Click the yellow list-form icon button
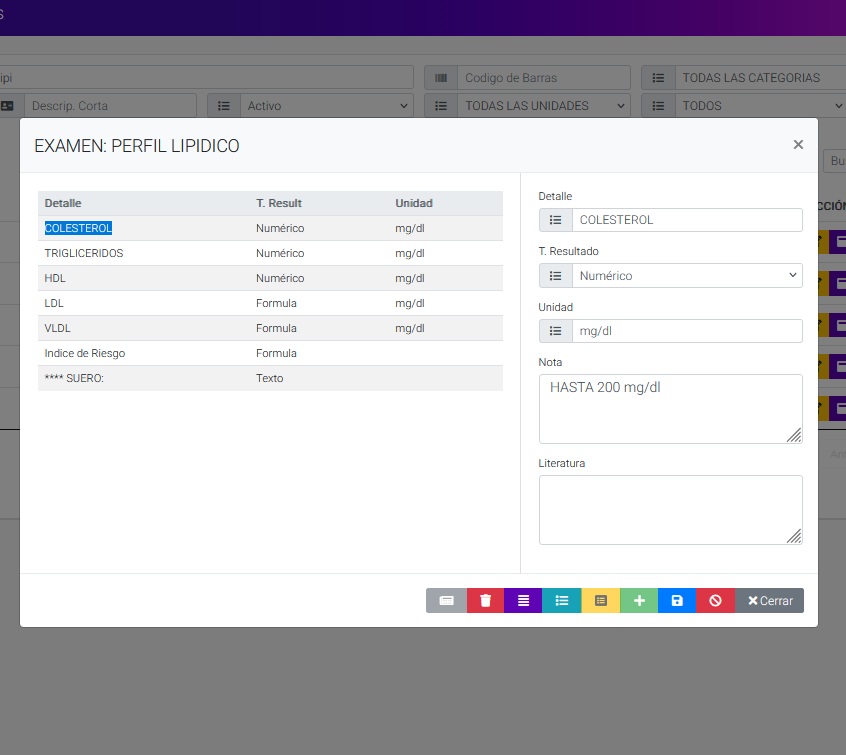This screenshot has height=755, width=846. click(601, 601)
